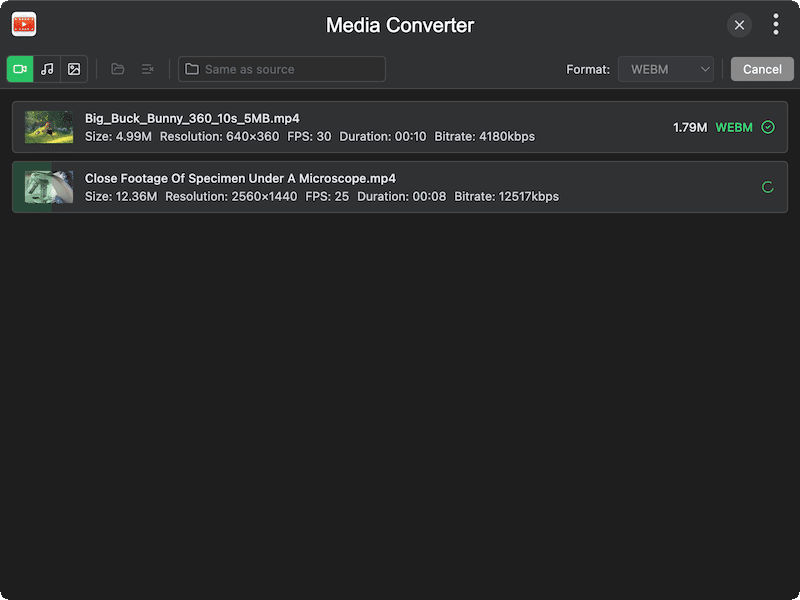Switch to video conversion mode
The image size is (800, 600).
pyautogui.click(x=20, y=69)
